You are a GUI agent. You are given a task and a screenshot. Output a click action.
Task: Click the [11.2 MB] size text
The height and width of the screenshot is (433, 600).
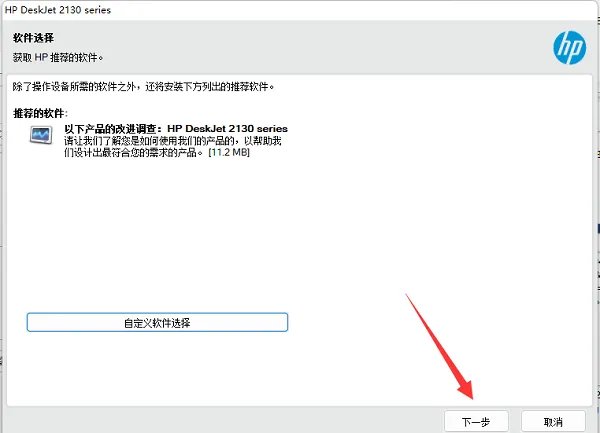point(229,152)
